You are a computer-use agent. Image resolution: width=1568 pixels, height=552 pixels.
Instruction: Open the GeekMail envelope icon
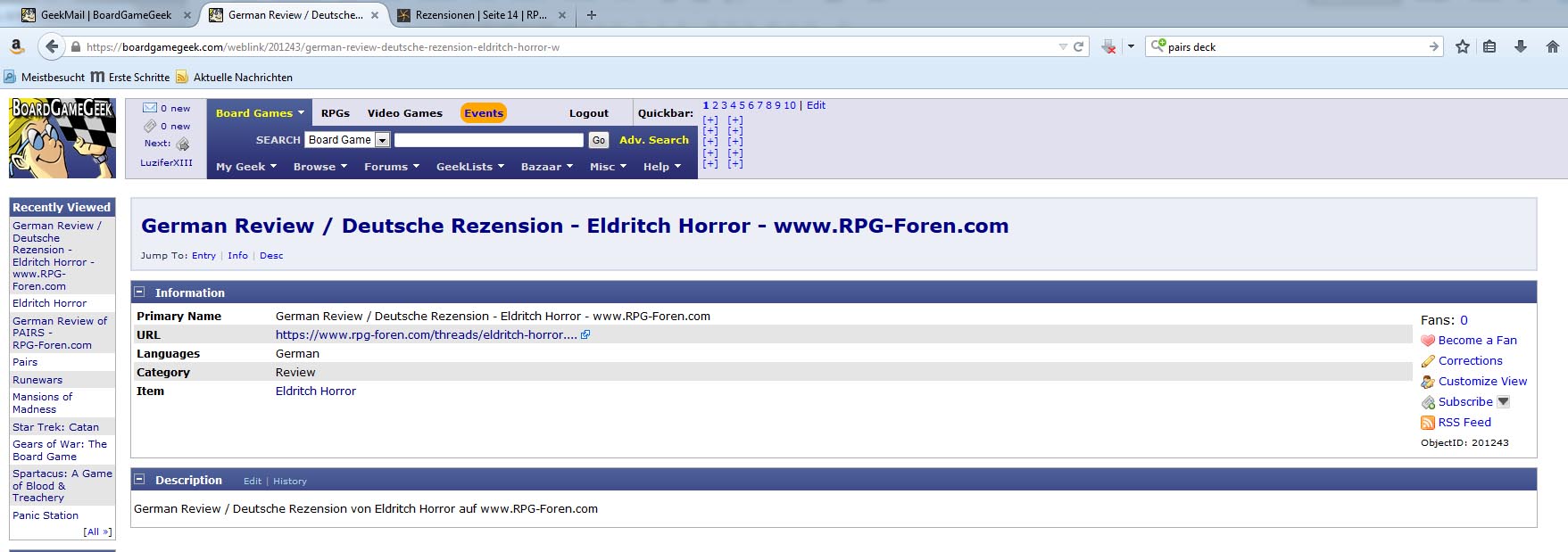pyautogui.click(x=150, y=108)
